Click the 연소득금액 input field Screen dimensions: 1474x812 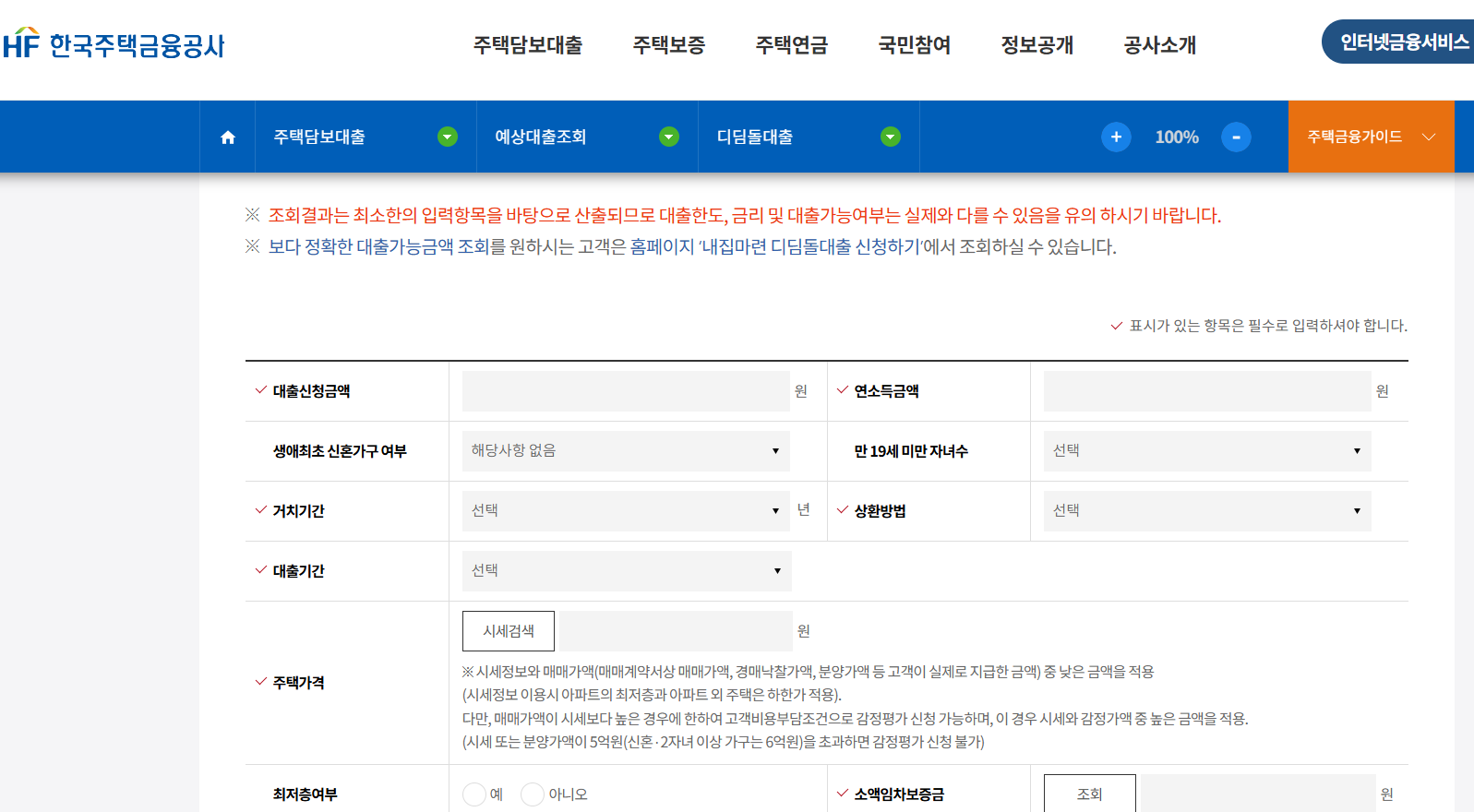click(x=1207, y=391)
